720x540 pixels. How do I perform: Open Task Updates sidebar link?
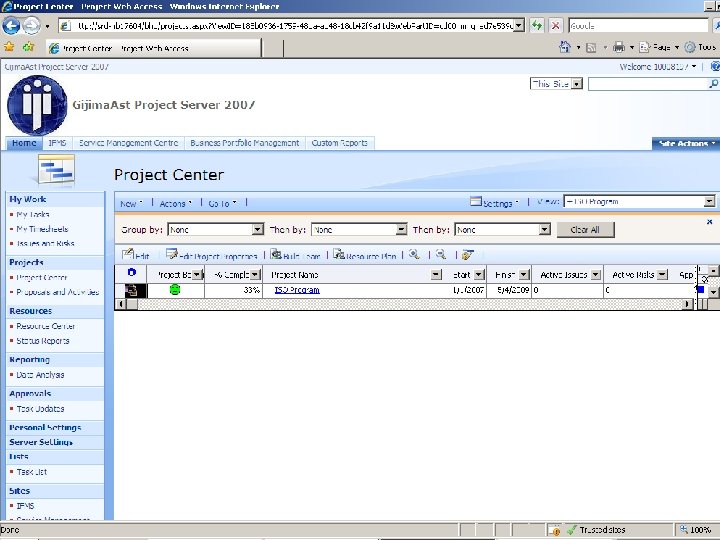pyautogui.click(x=40, y=409)
